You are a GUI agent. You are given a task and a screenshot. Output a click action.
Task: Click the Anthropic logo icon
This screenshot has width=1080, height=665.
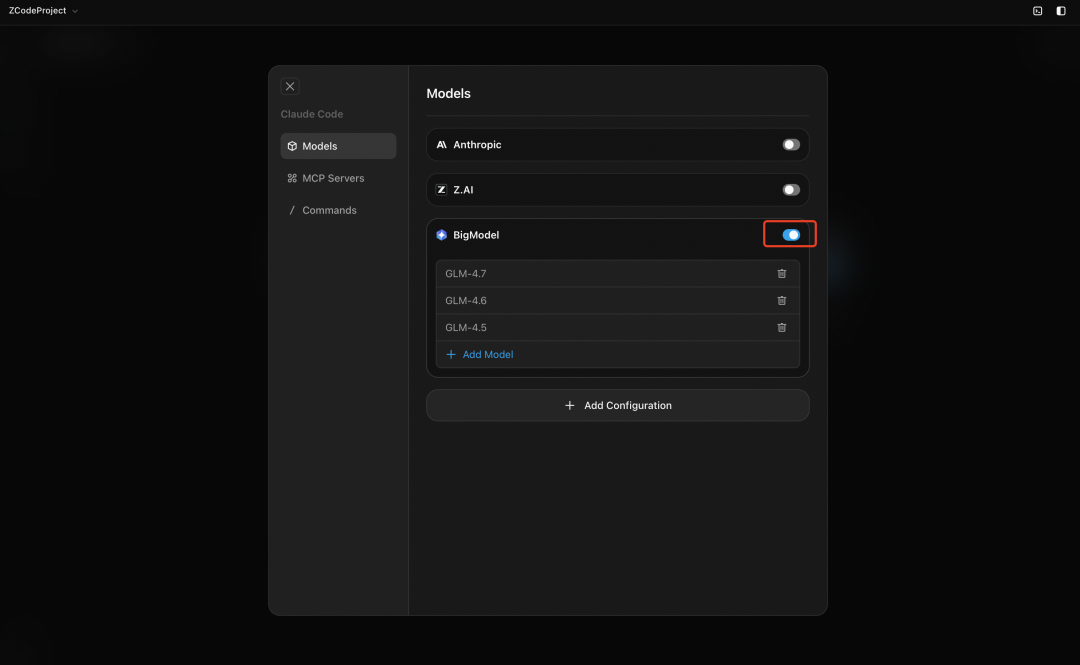[442, 145]
